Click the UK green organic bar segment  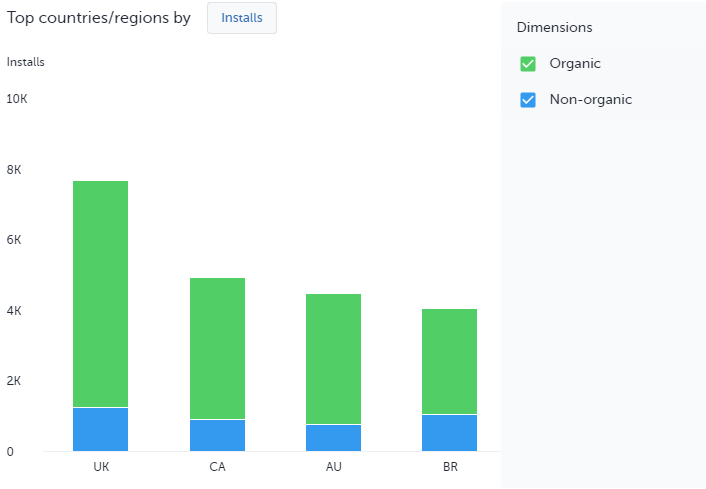(x=100, y=294)
